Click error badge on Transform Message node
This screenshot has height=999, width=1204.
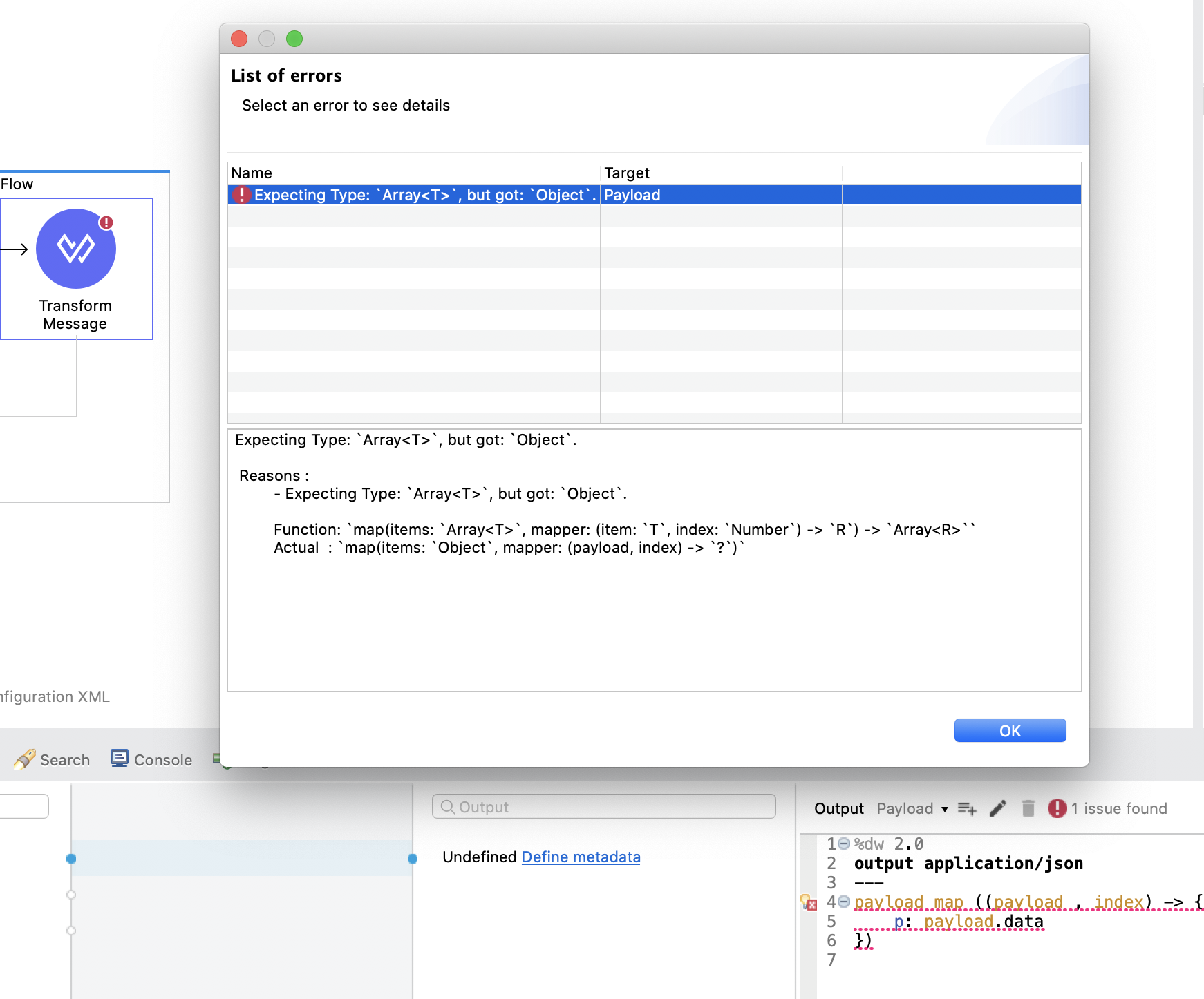click(106, 222)
